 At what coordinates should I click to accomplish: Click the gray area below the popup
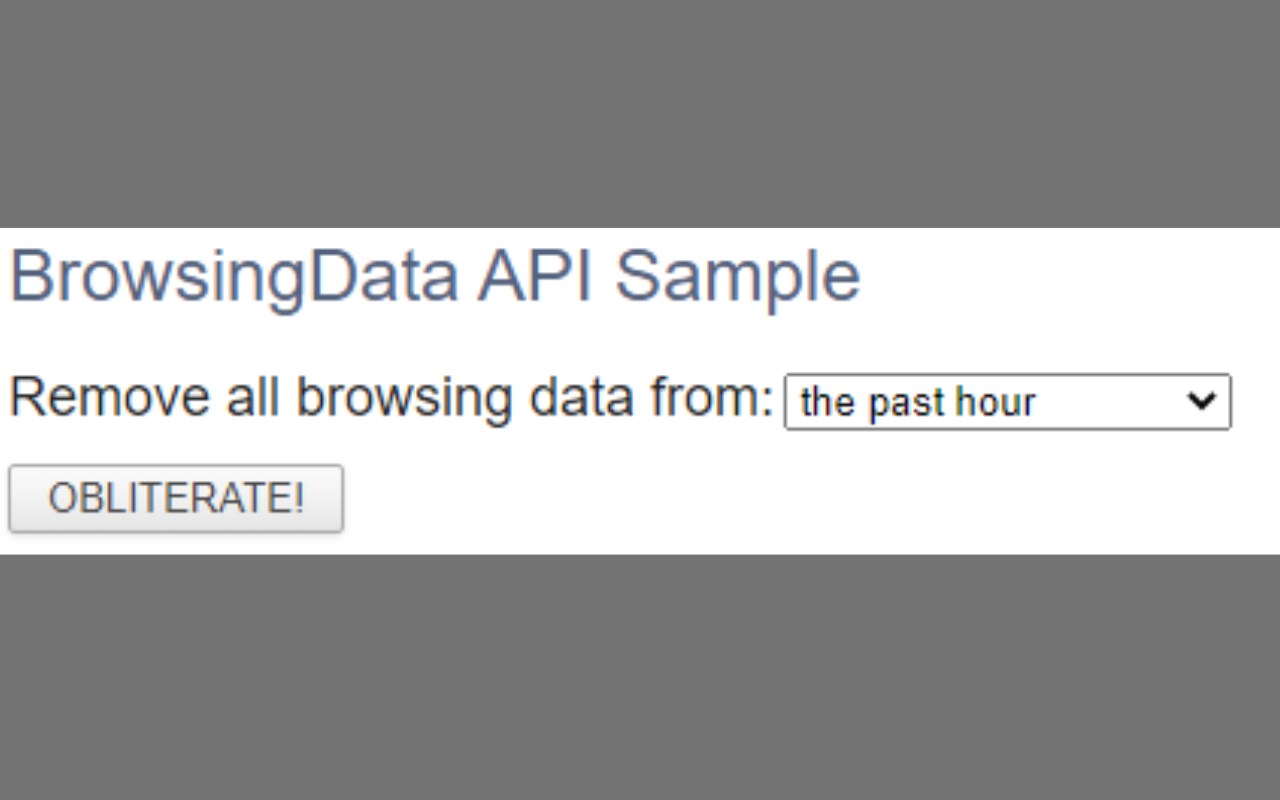click(640, 677)
